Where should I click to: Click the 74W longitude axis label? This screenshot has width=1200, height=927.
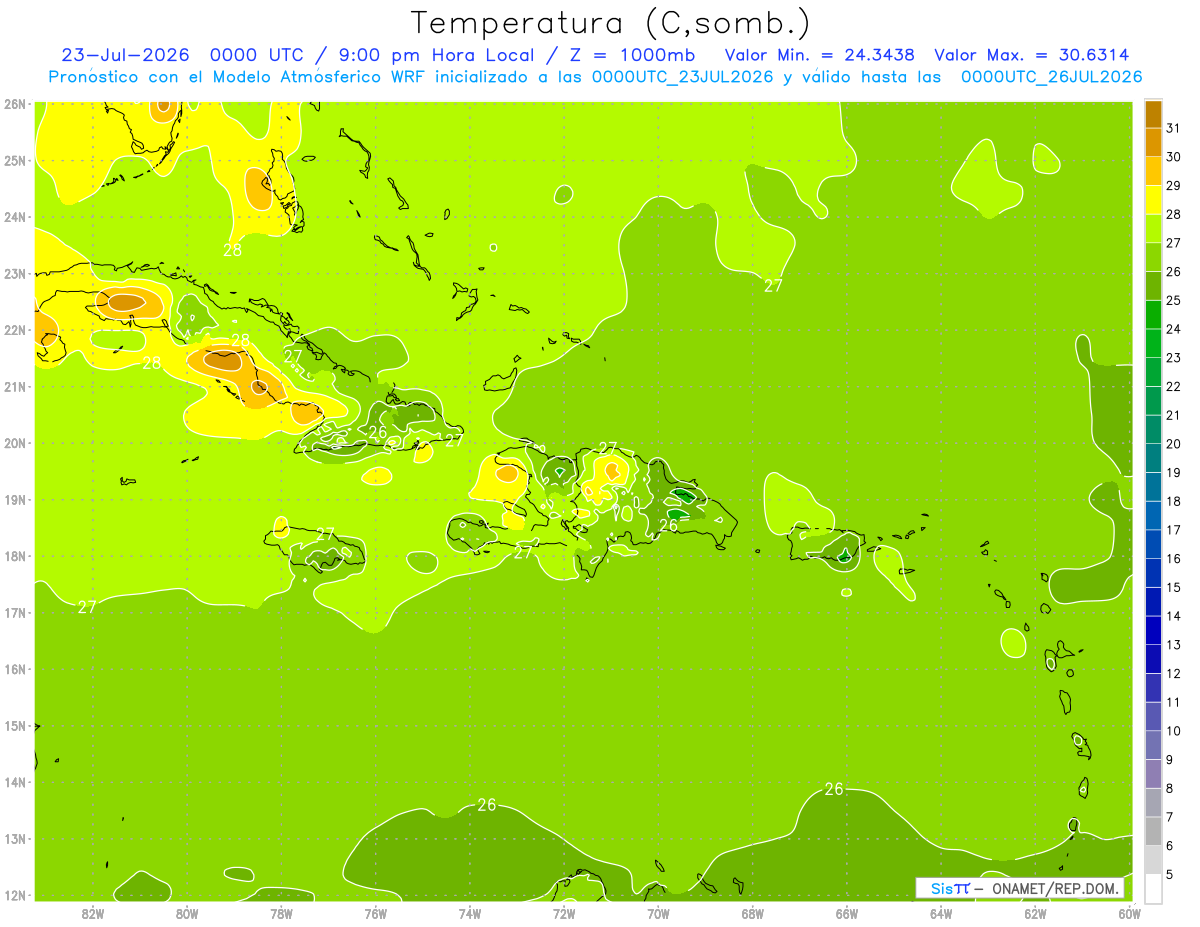pyautogui.click(x=470, y=913)
